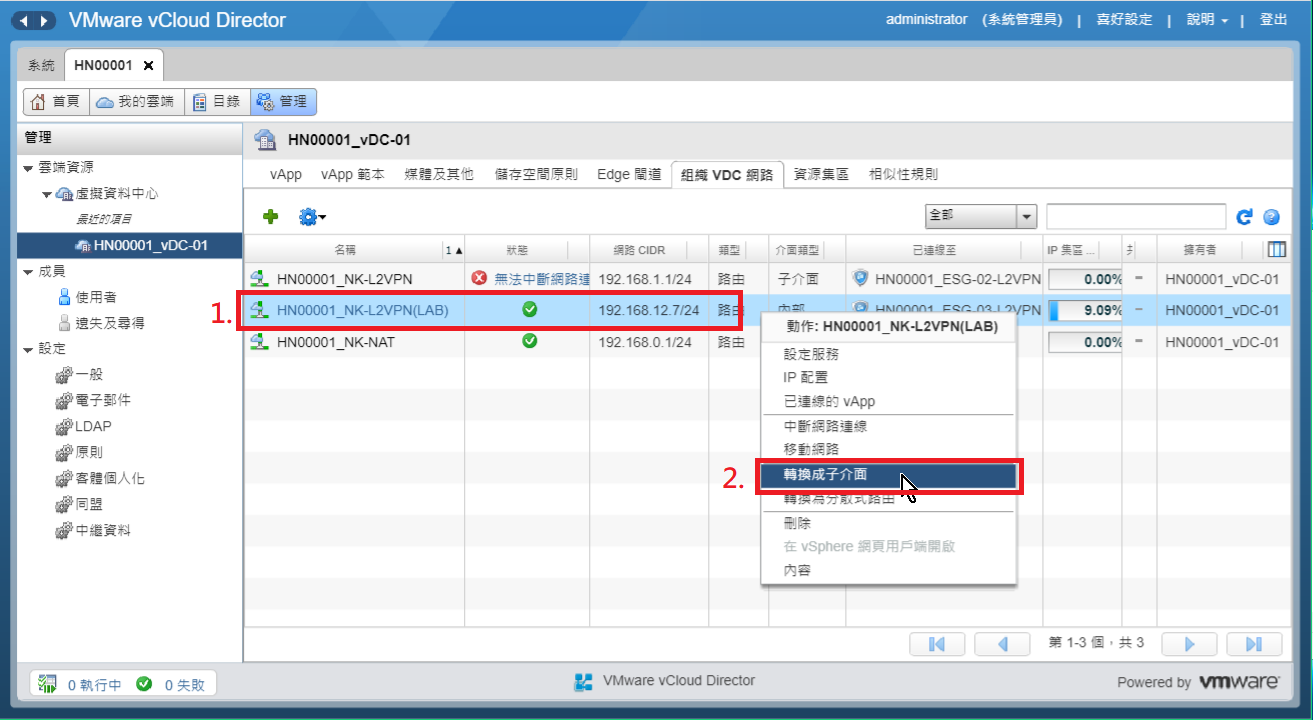Switch to the 系統 tab
This screenshot has width=1313, height=720.
(41, 65)
